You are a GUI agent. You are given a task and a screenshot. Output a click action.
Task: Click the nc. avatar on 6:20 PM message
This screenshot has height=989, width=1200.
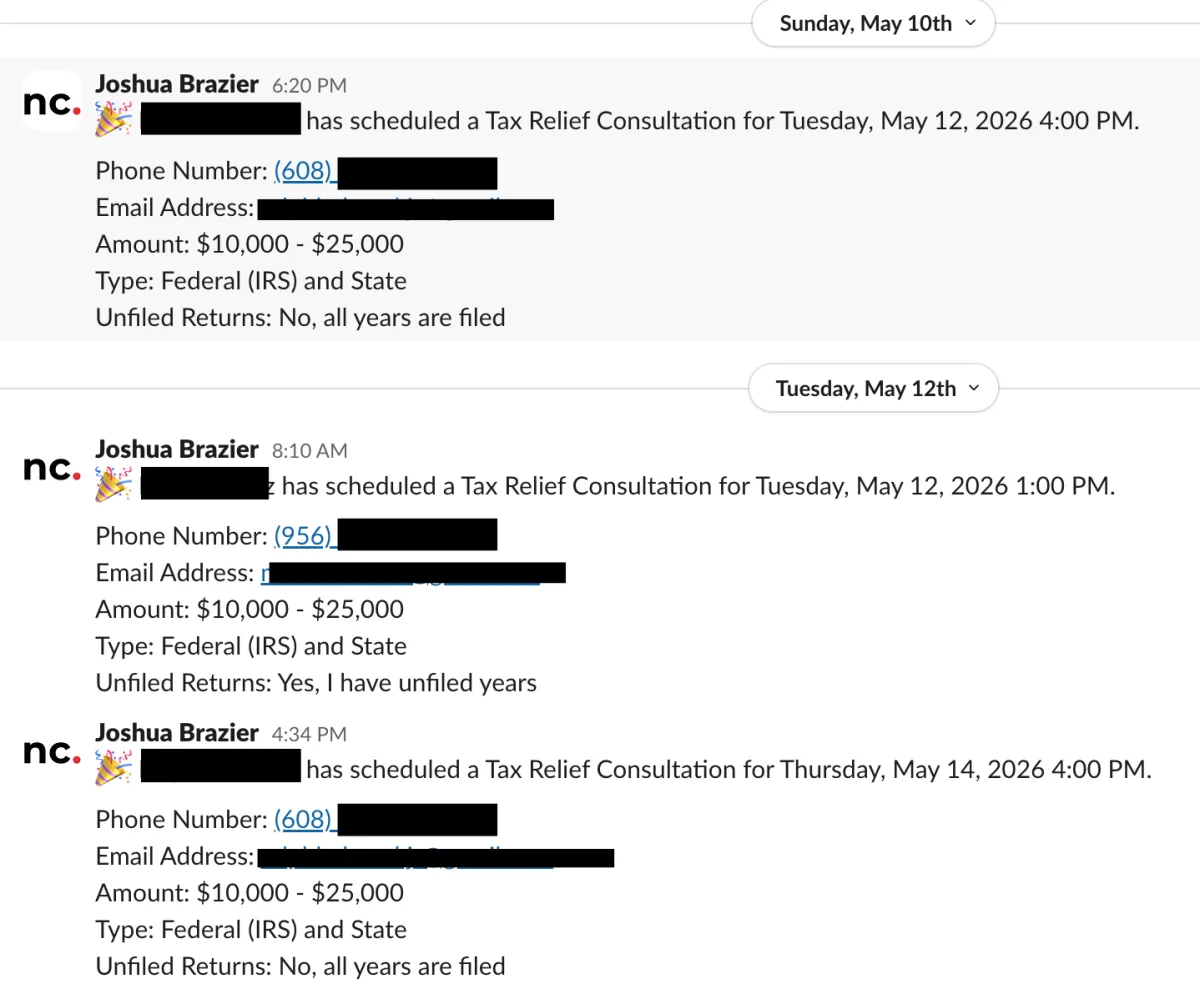(x=52, y=101)
